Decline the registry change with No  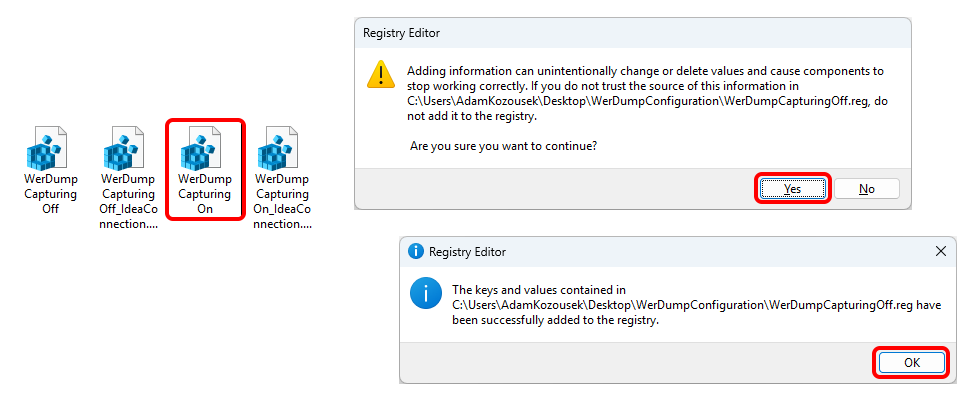(866, 188)
